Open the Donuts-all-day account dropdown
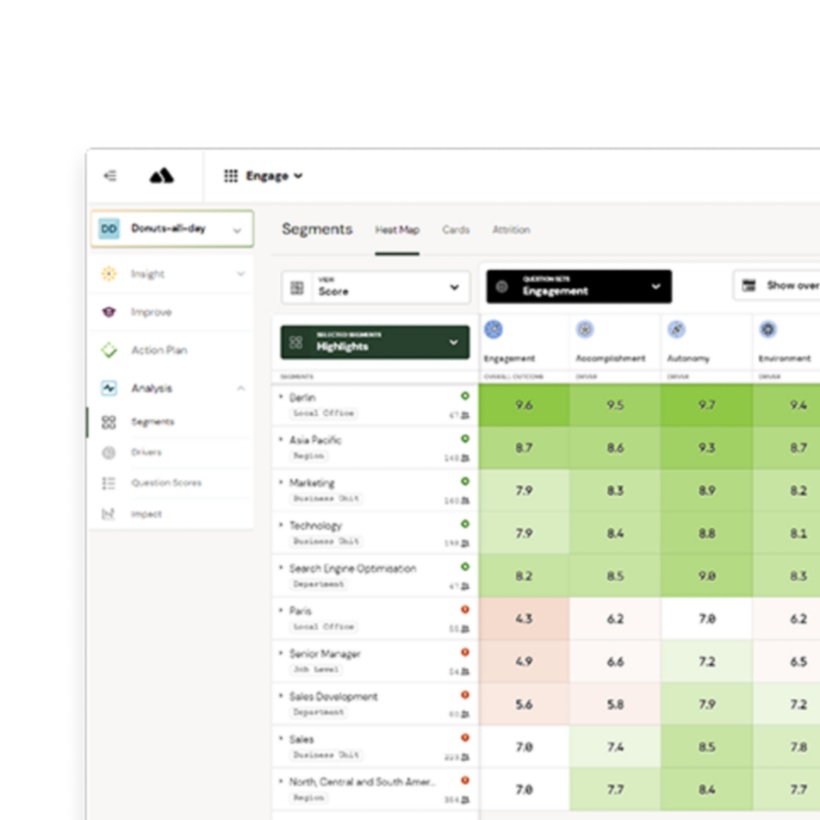The image size is (820, 820). point(172,229)
